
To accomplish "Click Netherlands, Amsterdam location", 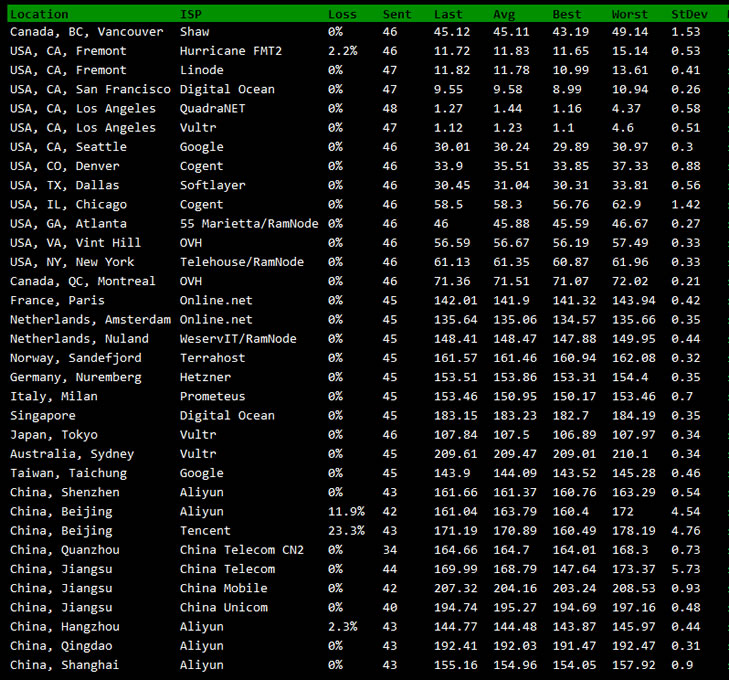I will tap(90, 319).
